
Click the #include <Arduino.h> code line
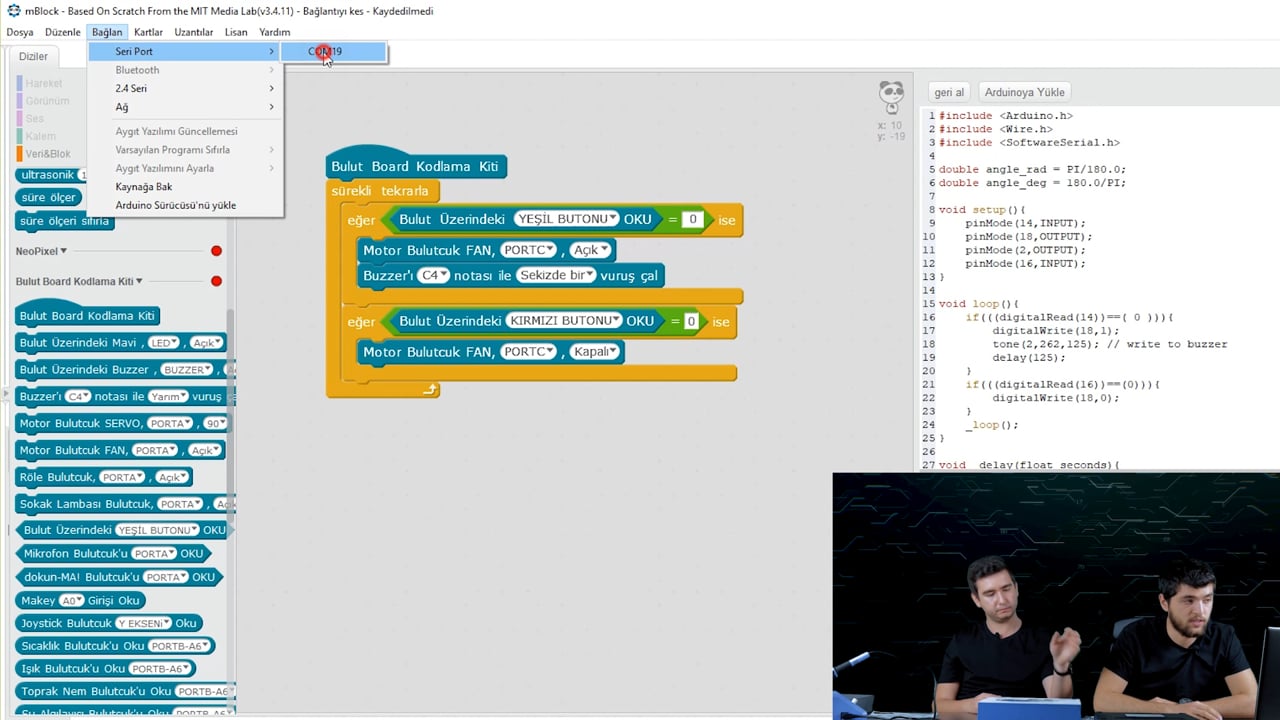click(1005, 116)
